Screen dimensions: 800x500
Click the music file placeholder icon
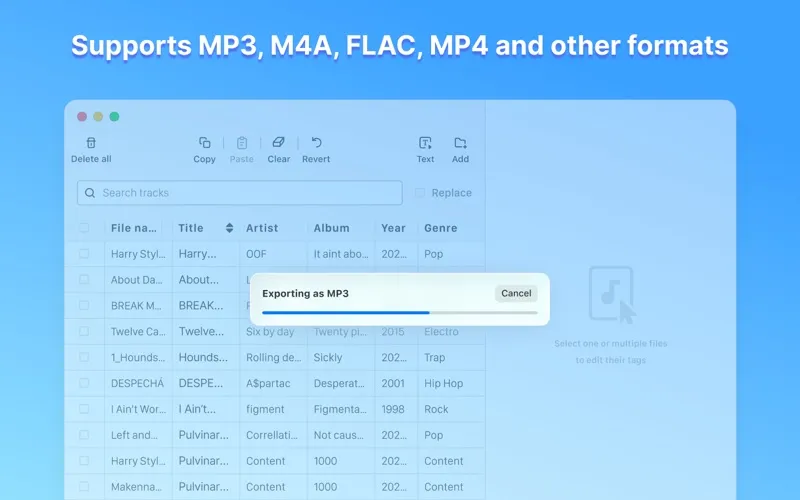[x=612, y=295]
